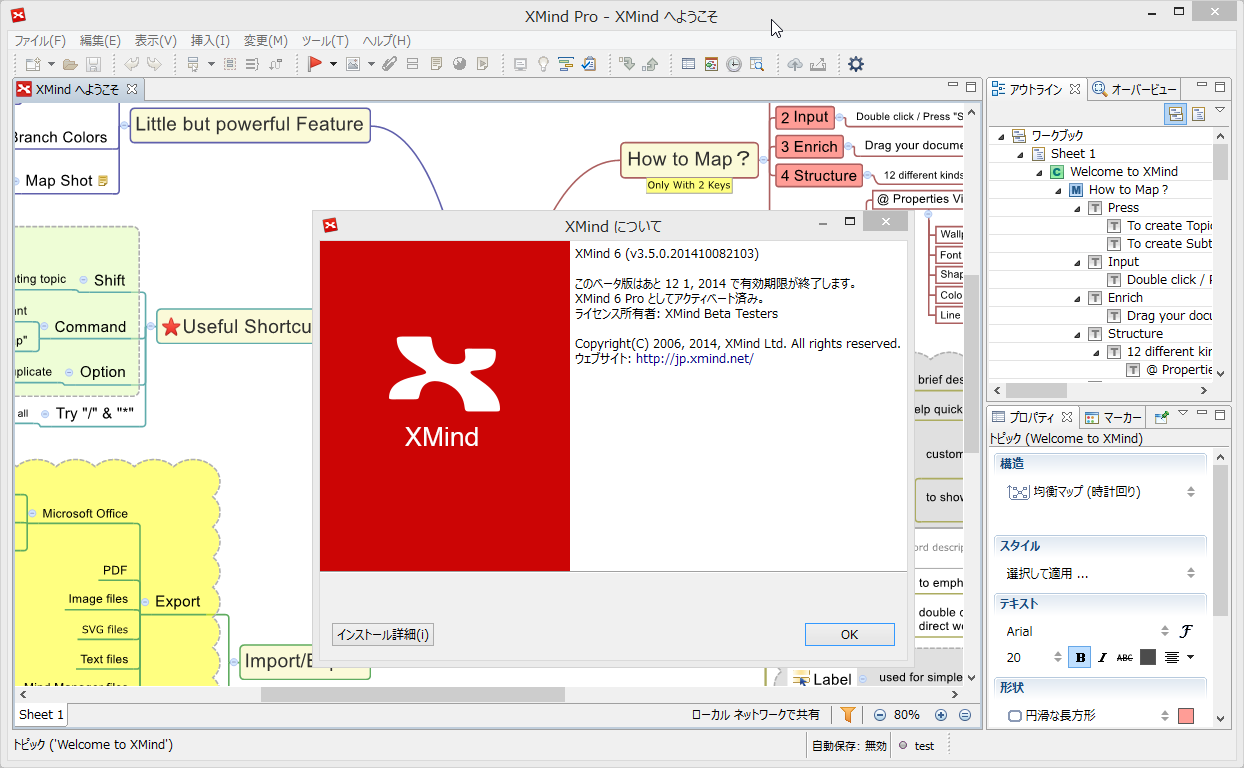Click the clock icon in the toolbar

point(734,64)
